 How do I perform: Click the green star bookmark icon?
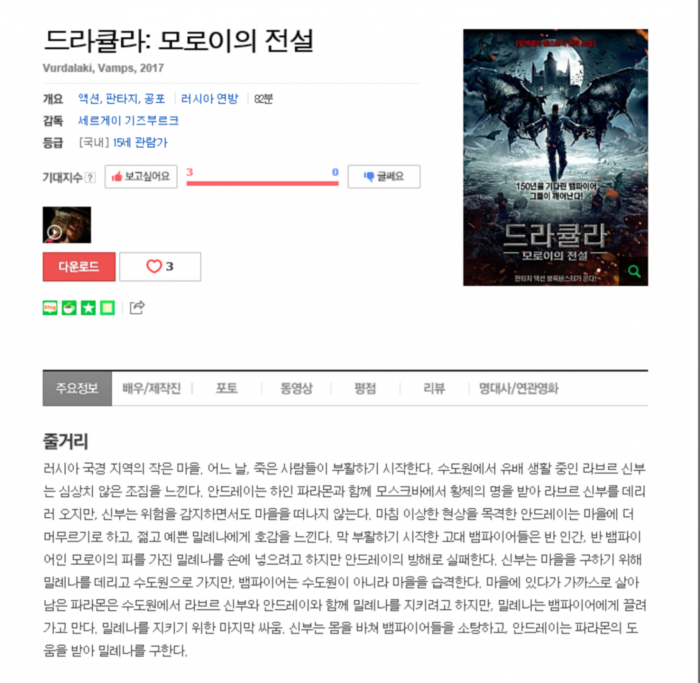point(88,308)
